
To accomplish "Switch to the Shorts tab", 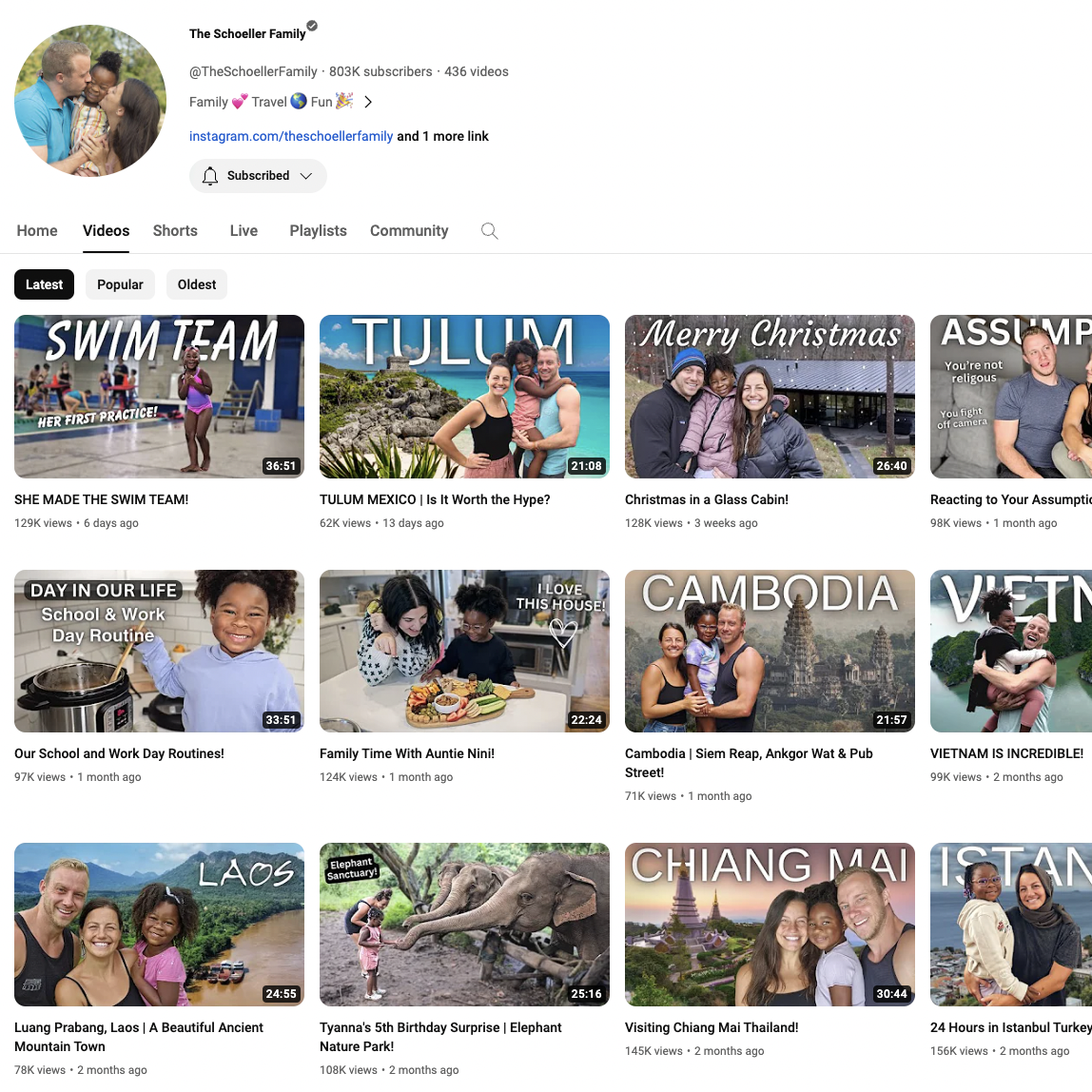I will point(175,230).
